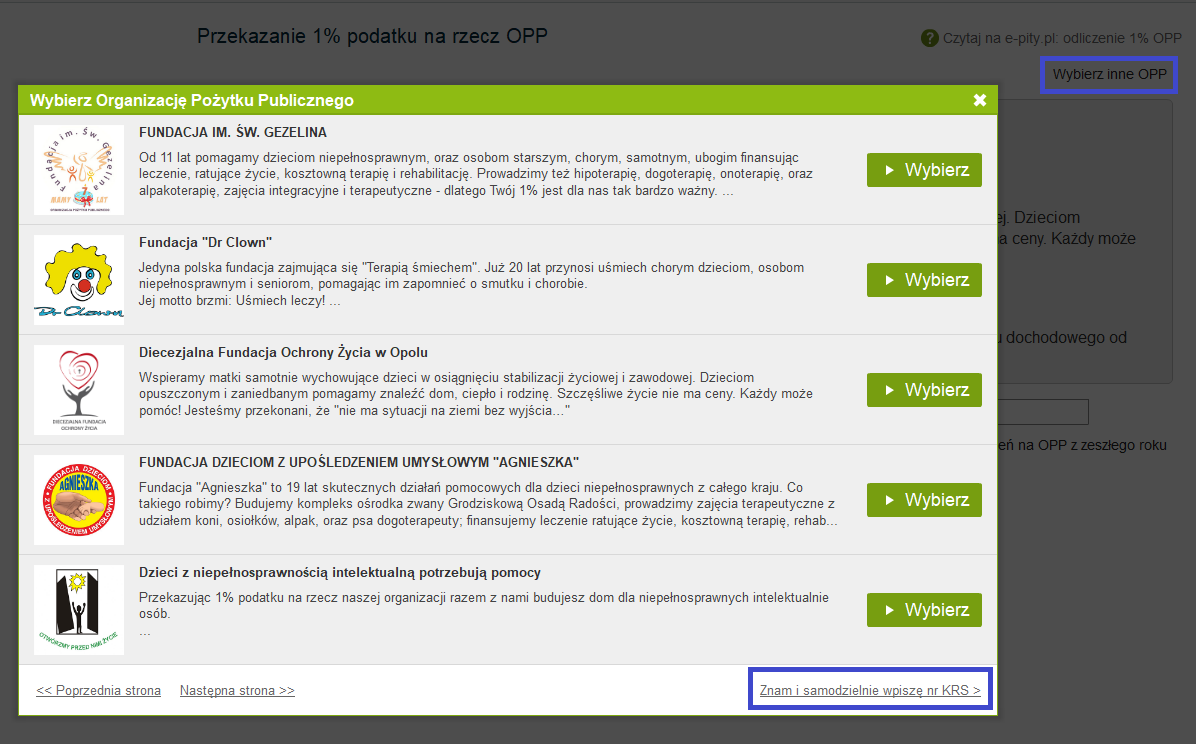Open Czytaj na e-pity.pl: odliczenie 1% OPP

tap(1062, 37)
